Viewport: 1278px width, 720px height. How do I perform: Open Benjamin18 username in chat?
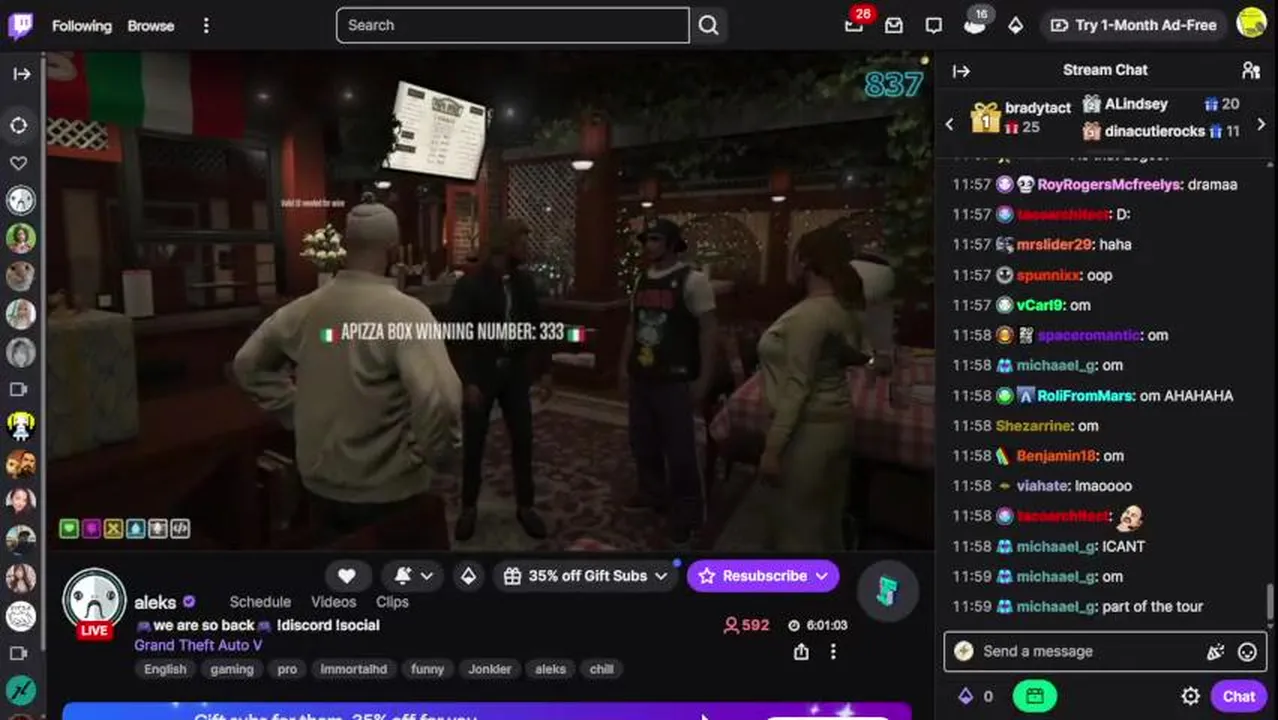tap(1056, 456)
